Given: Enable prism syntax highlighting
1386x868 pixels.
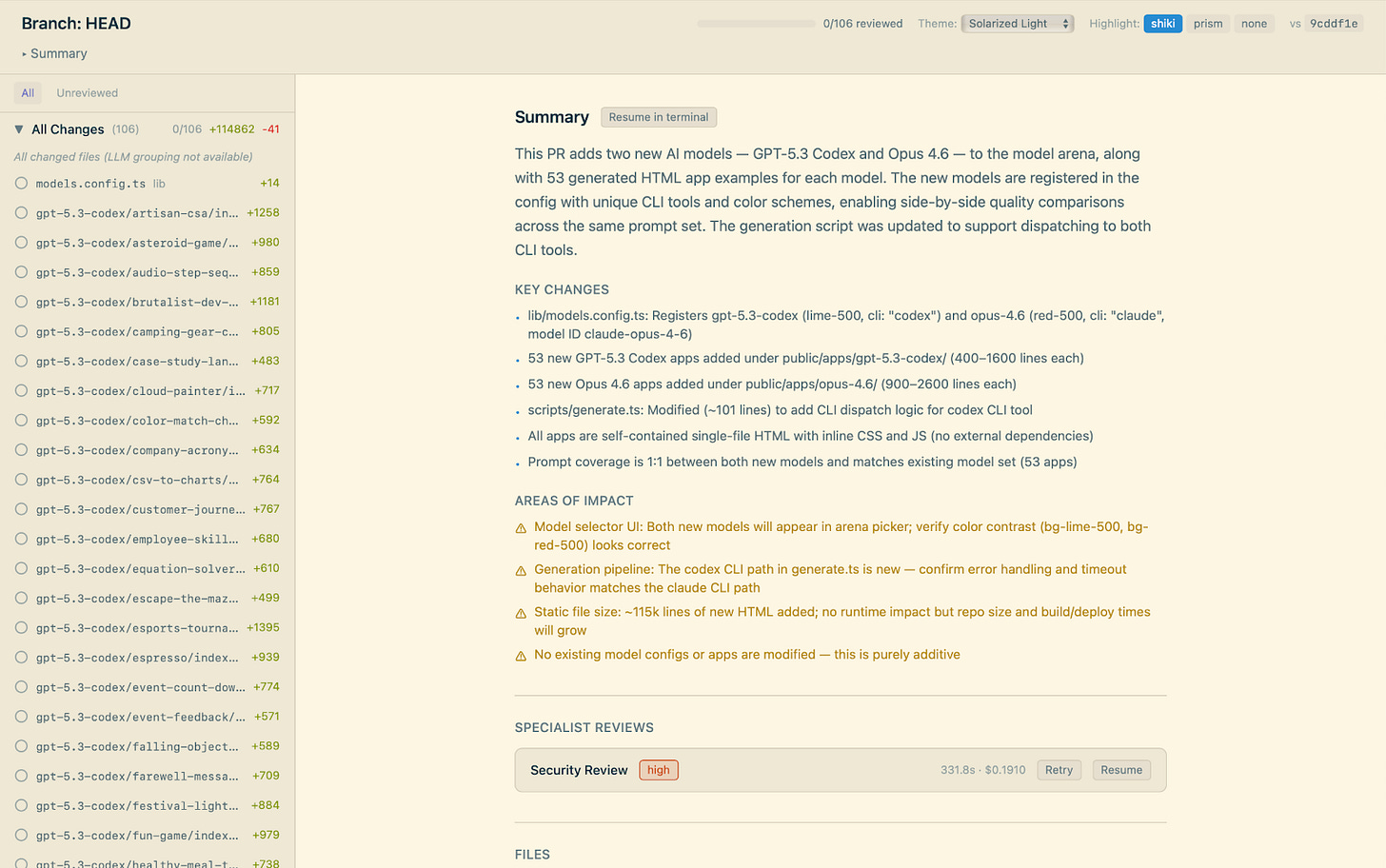Looking at the screenshot, I should point(1207,23).
